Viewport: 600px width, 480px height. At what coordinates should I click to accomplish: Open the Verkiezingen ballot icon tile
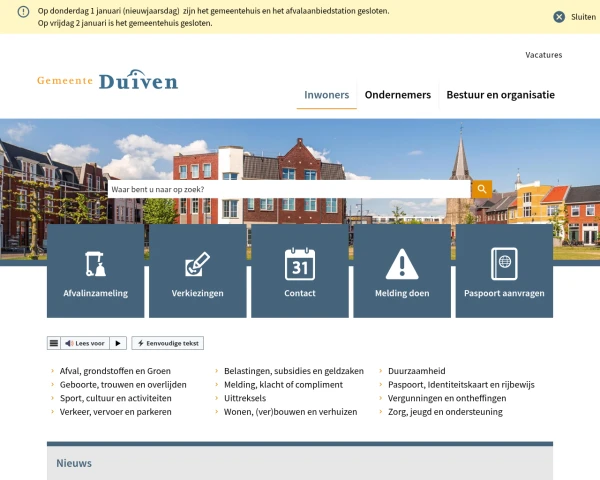(197, 264)
